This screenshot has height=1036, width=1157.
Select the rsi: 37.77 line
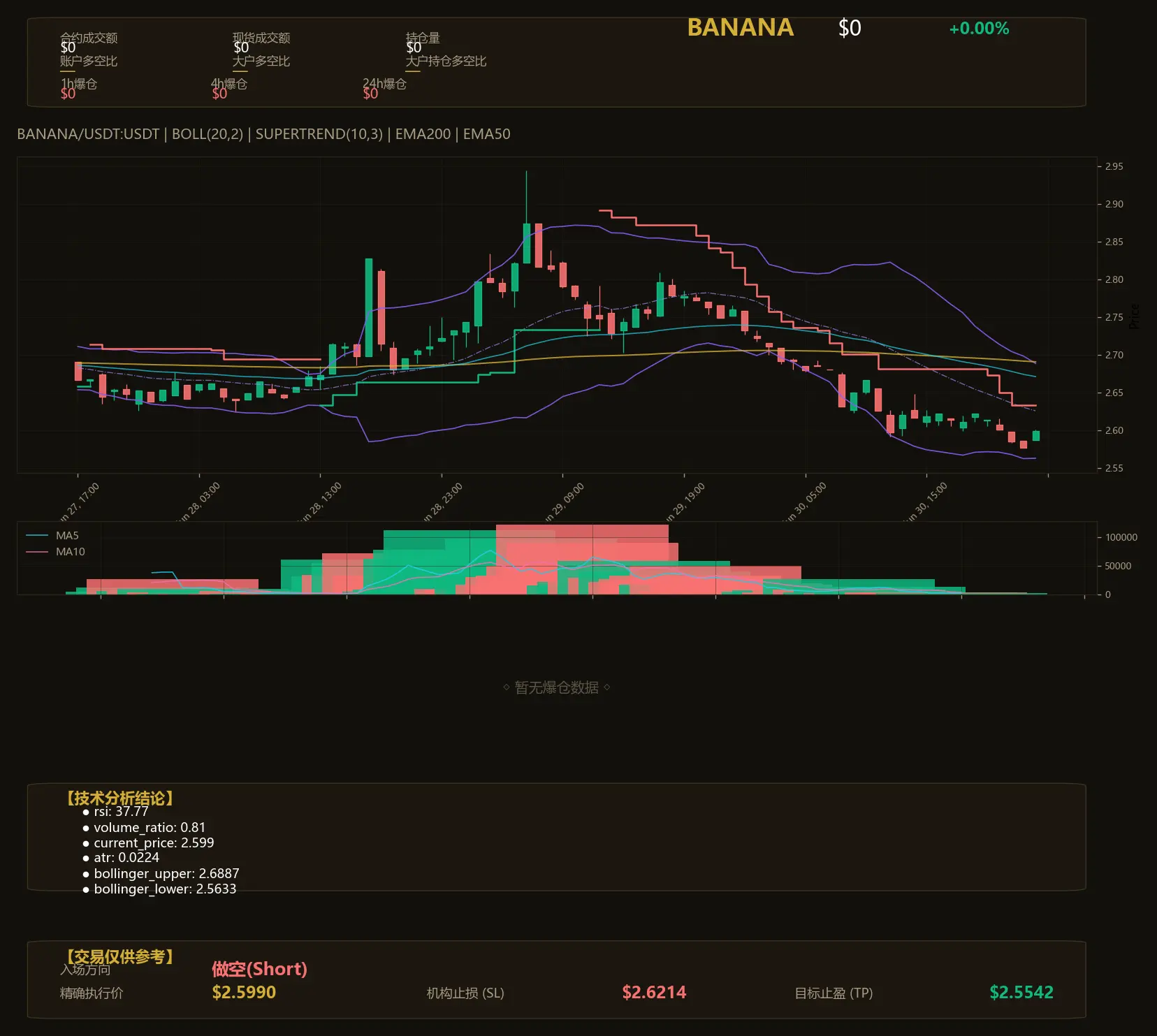(x=115, y=812)
